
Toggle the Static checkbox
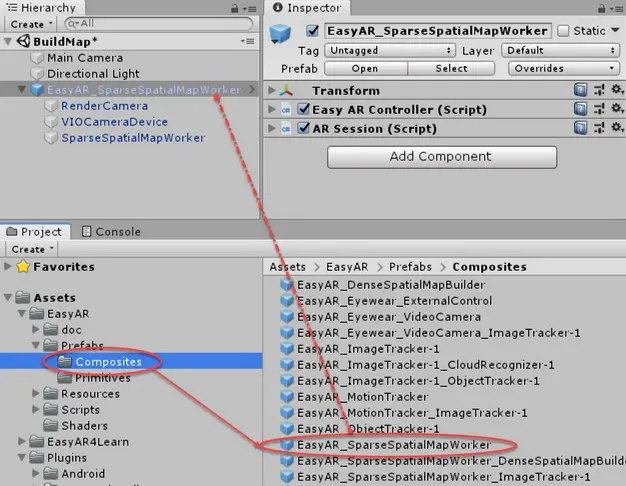(563, 31)
